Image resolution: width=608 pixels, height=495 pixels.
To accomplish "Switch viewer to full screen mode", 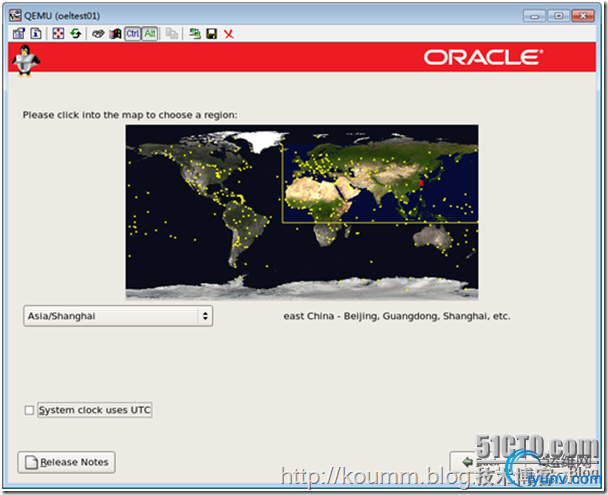I will pos(58,34).
